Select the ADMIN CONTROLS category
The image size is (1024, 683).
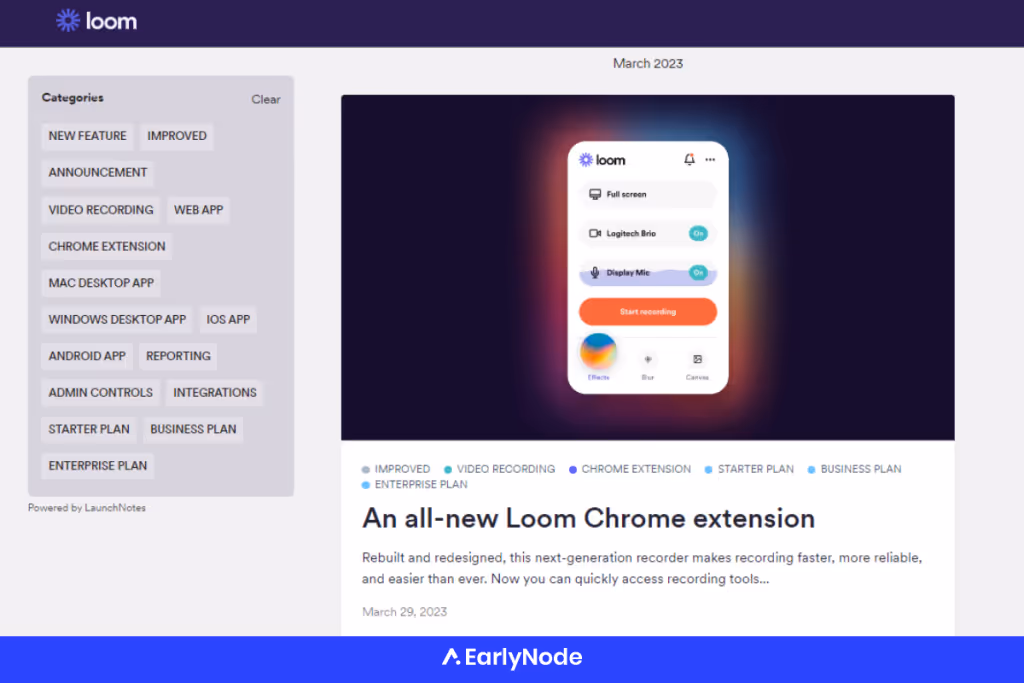pyautogui.click(x=101, y=392)
